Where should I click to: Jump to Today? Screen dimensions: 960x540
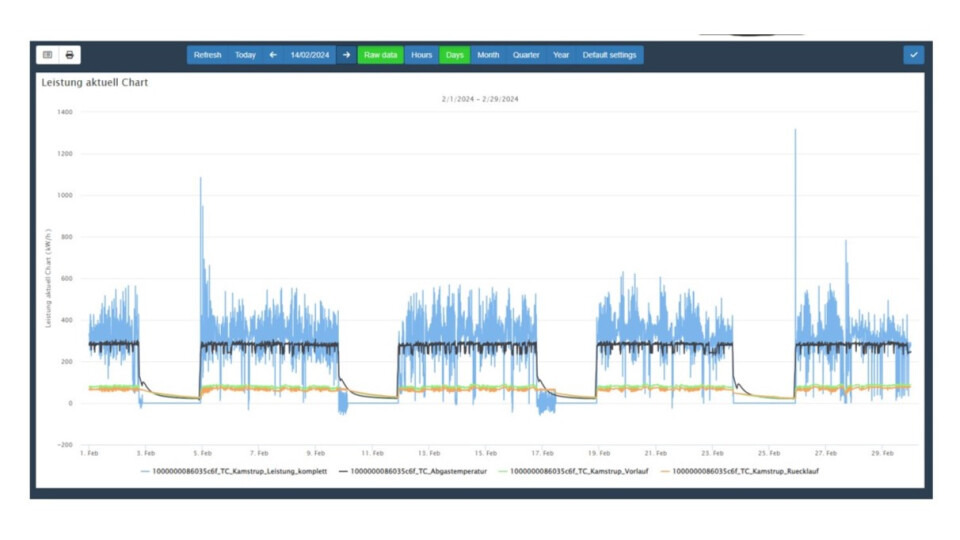(x=245, y=55)
